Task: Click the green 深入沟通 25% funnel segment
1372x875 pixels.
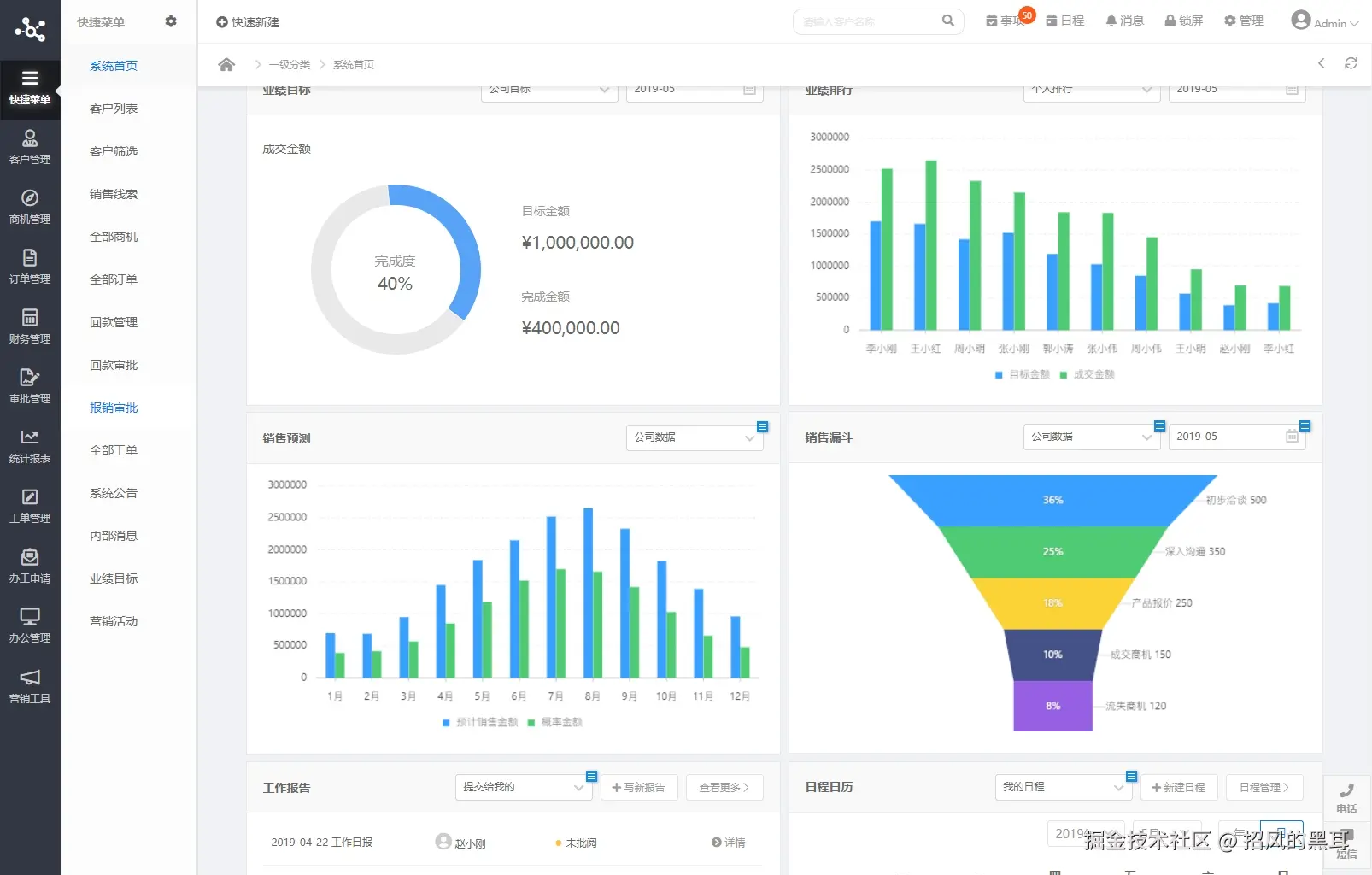Action: (1052, 552)
